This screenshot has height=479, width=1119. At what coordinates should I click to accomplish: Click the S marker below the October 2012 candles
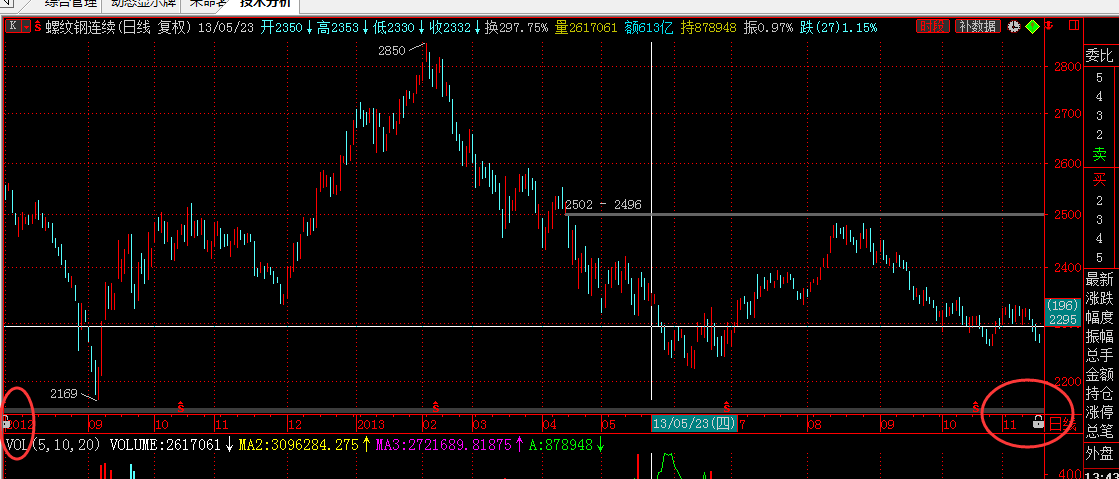click(181, 406)
